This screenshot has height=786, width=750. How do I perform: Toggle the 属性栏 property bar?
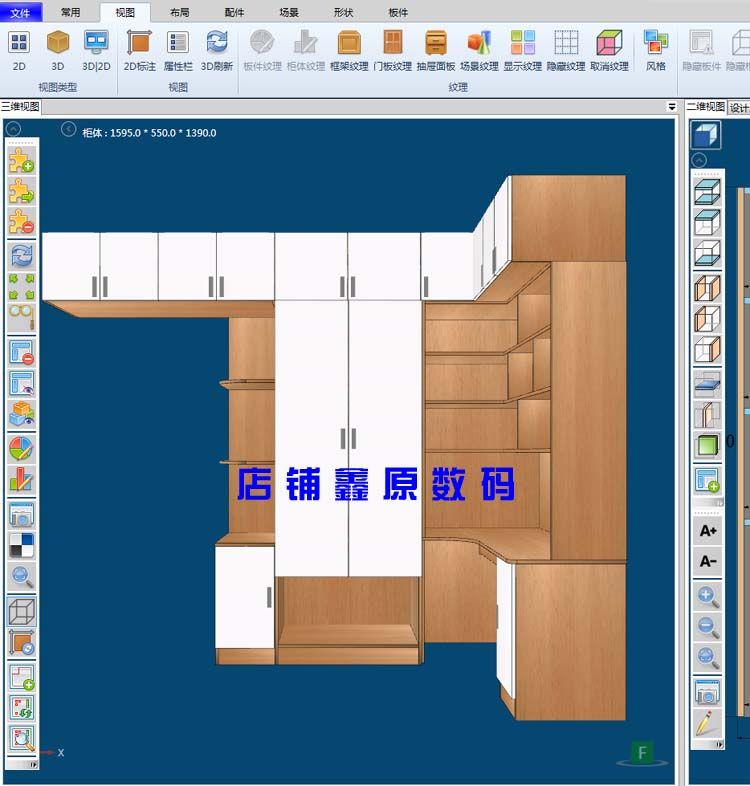point(177,49)
